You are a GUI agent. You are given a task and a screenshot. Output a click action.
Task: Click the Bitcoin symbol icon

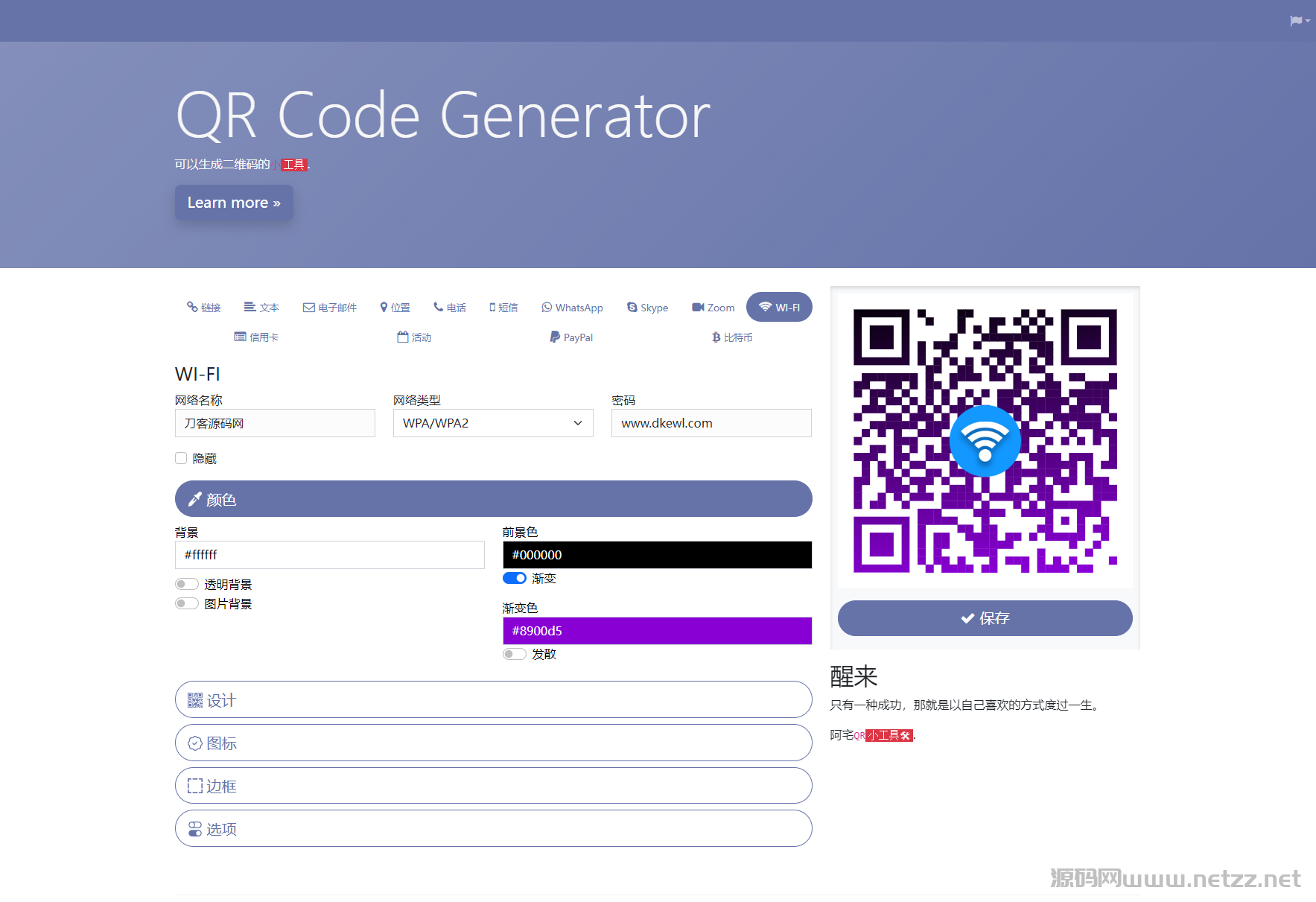click(716, 337)
